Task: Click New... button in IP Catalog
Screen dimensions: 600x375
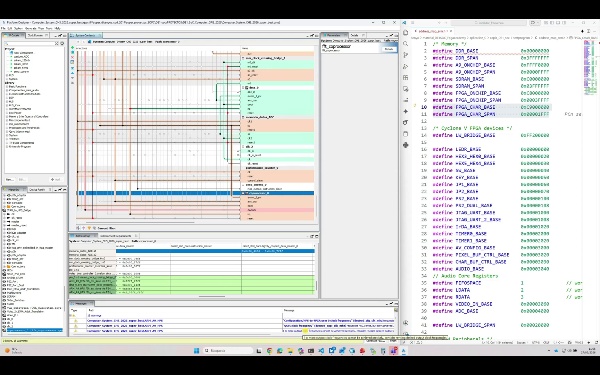Action: [x=10, y=179]
